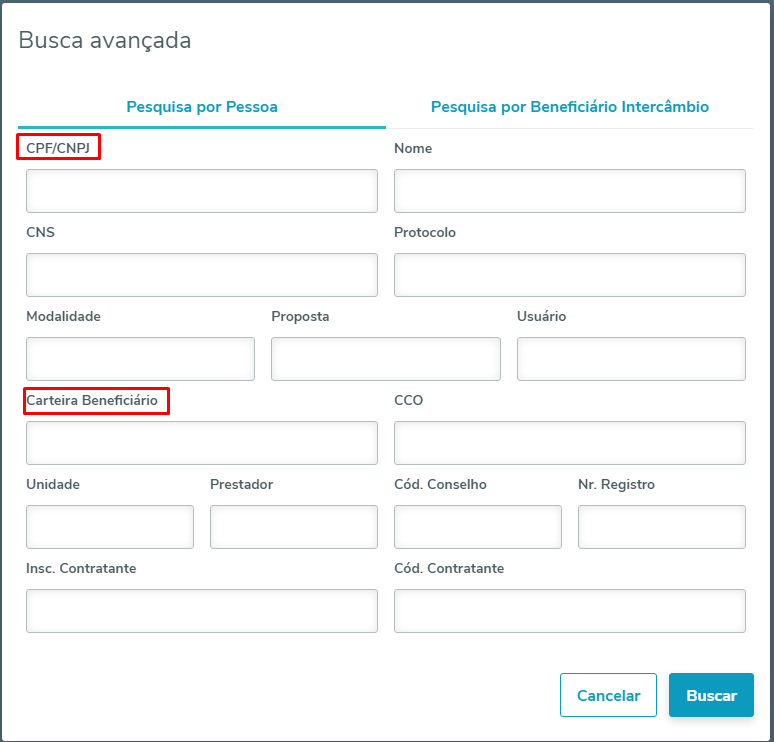This screenshot has width=774, height=742.
Task: Select the Usuário input field
Action: 630,359
